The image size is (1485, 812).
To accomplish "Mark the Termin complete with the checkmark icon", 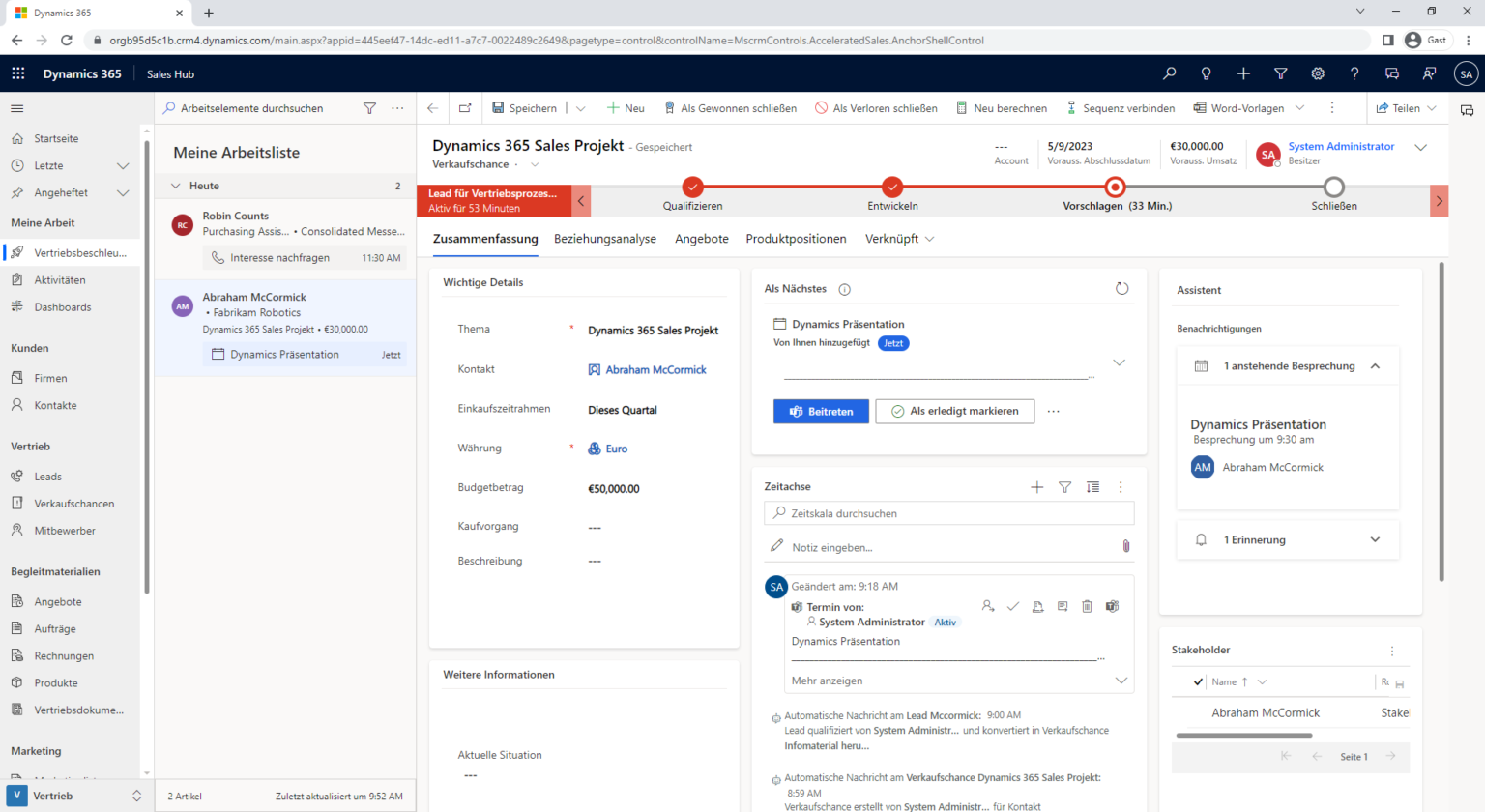I will tap(1013, 605).
